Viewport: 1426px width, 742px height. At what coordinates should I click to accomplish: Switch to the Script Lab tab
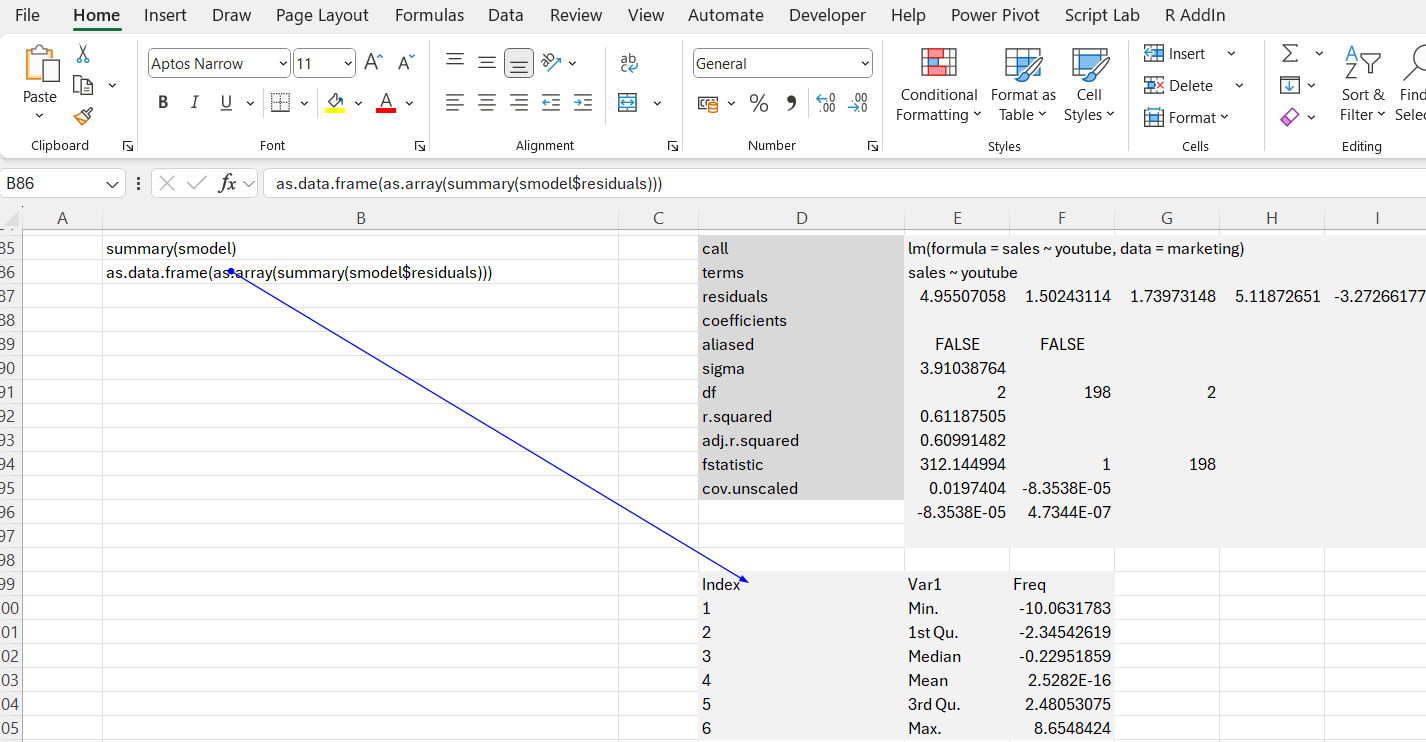click(1102, 15)
